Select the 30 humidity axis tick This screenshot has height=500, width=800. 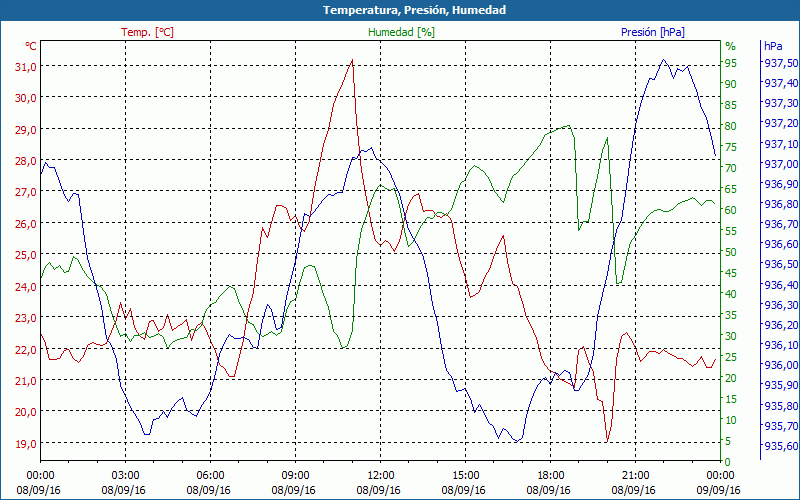[x=731, y=336]
